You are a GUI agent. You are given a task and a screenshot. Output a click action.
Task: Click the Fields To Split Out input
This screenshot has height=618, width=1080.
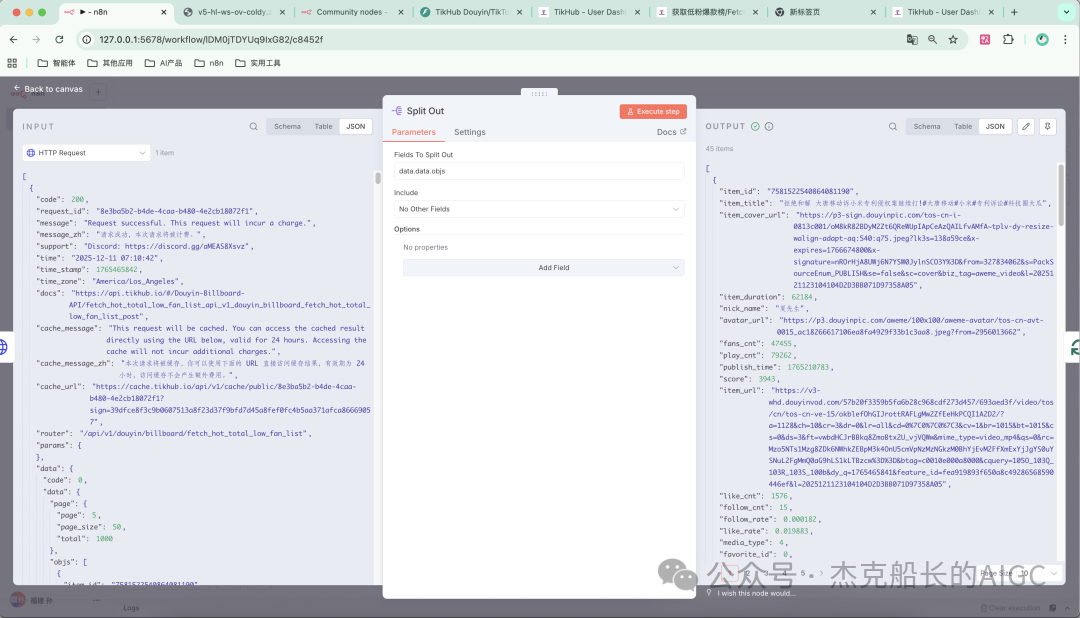[539, 171]
